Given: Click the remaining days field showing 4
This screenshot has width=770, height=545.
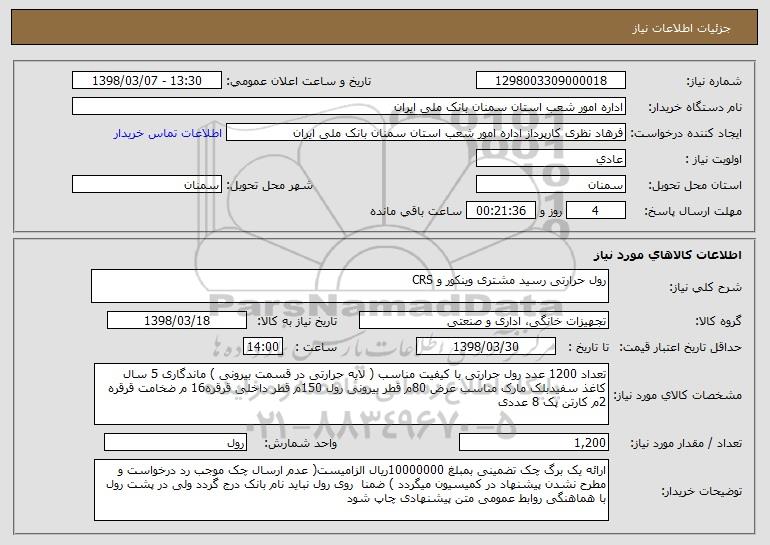Looking at the screenshot, I should (596, 211).
